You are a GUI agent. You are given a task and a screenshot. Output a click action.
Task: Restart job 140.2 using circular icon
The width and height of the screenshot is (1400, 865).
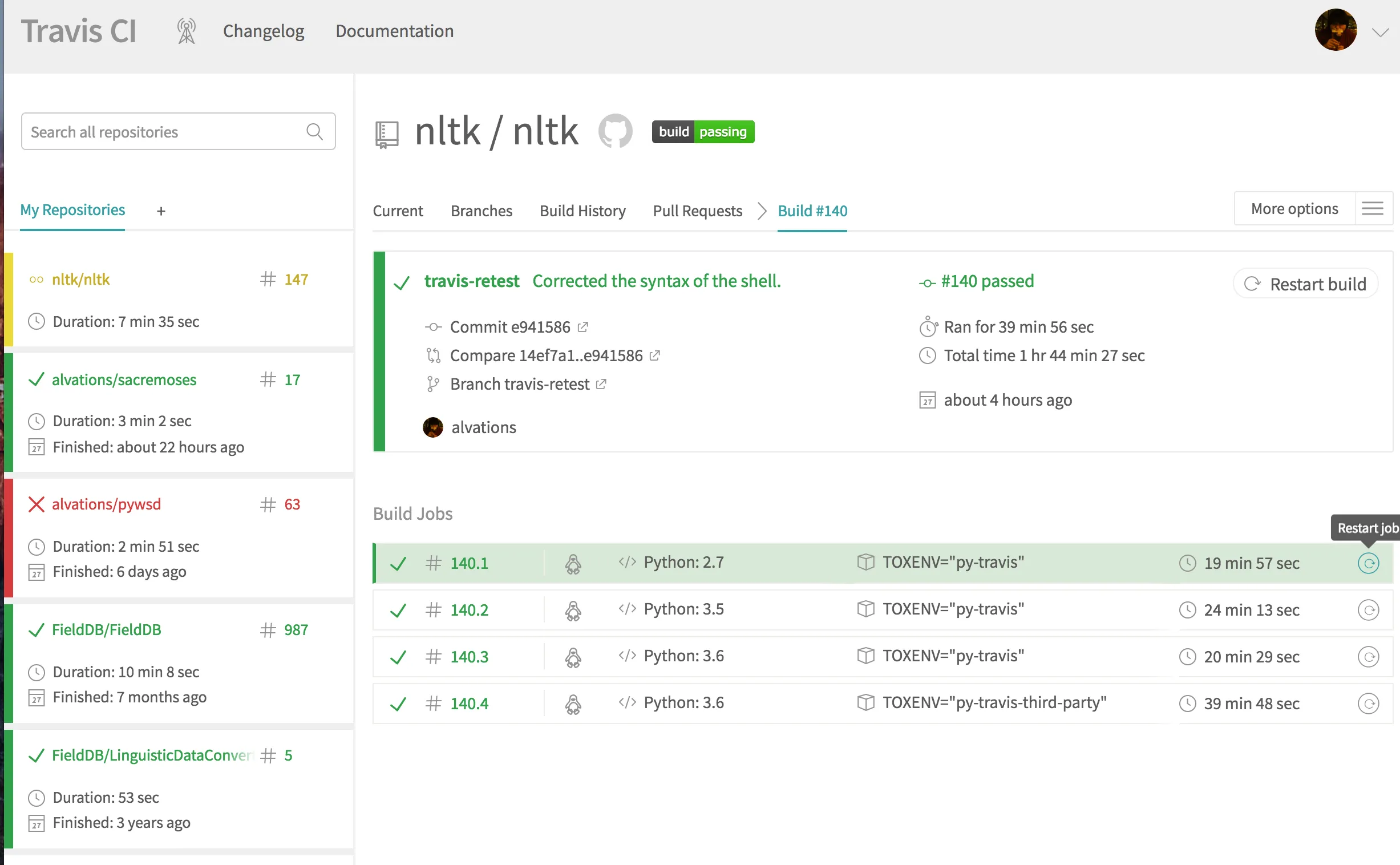1368,610
